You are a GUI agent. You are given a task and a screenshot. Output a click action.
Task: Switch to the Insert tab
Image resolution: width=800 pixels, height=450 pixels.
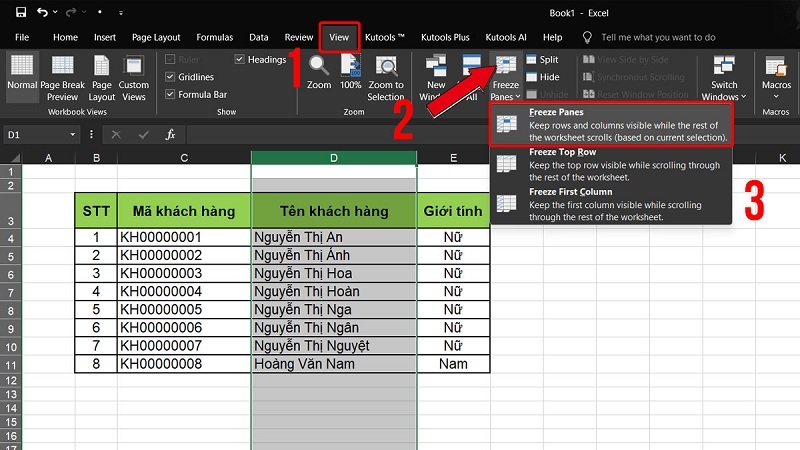105,37
